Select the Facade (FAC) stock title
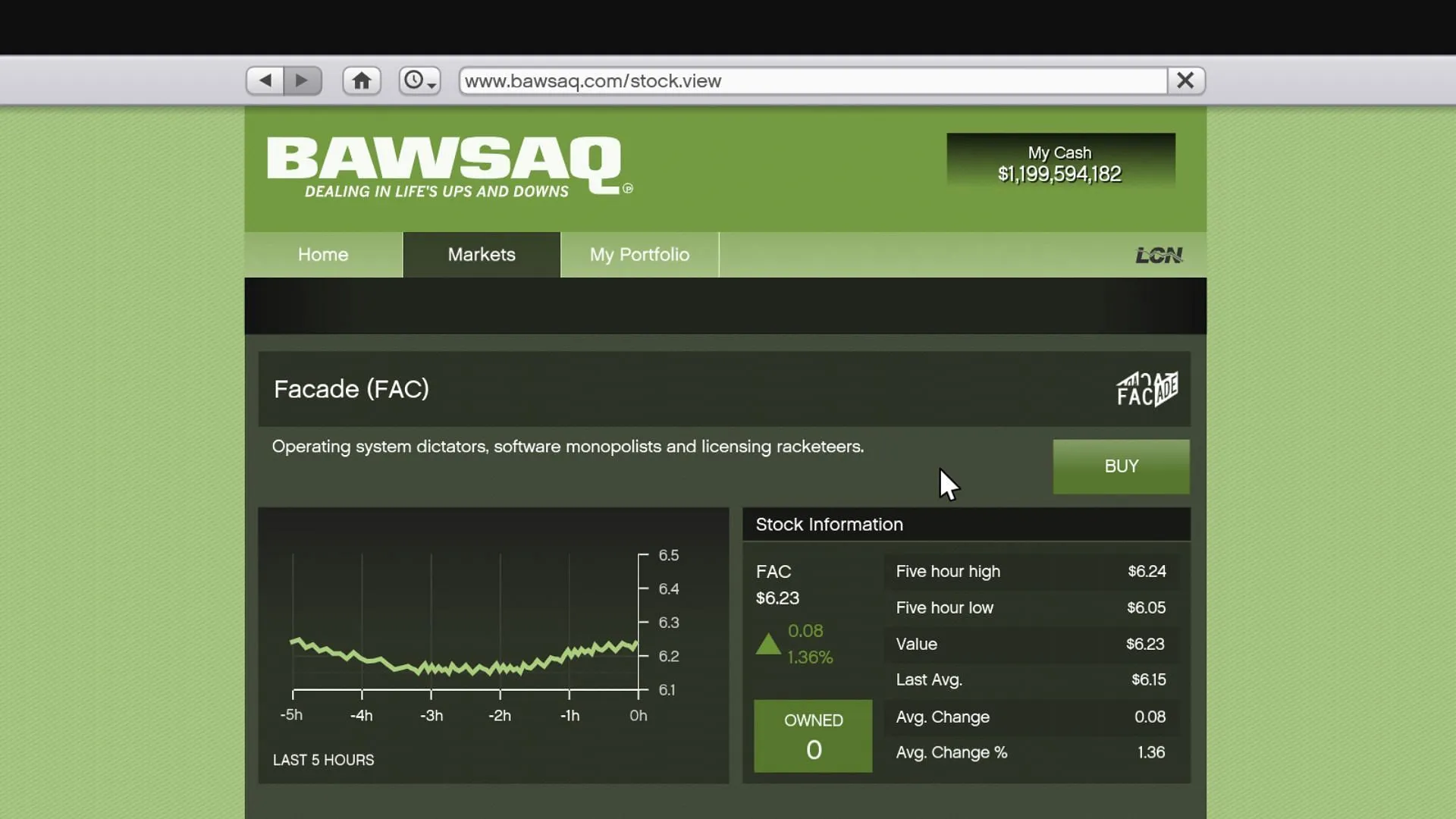Screen dimensions: 1456x819 click(x=351, y=389)
